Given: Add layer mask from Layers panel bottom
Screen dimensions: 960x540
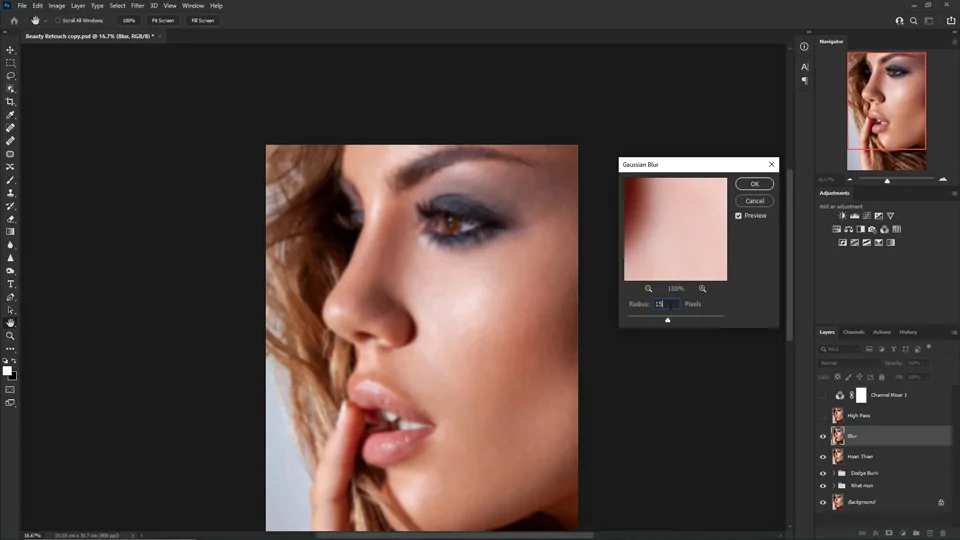Looking at the screenshot, I should 889,533.
